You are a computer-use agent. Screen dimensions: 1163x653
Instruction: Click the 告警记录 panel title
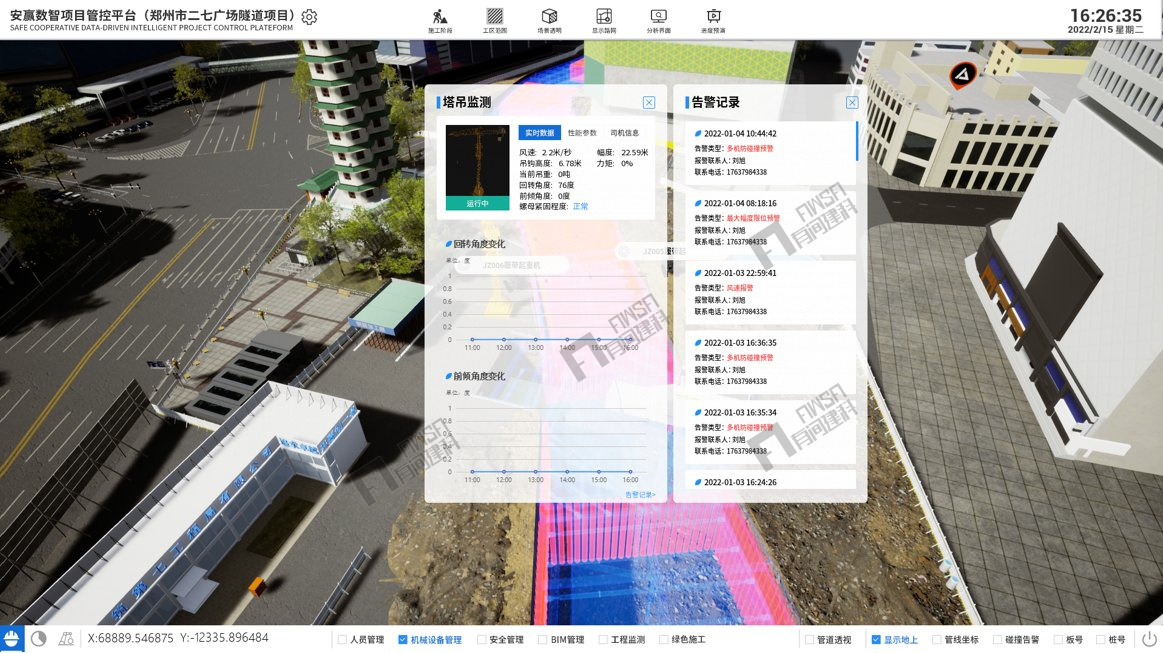click(x=716, y=102)
